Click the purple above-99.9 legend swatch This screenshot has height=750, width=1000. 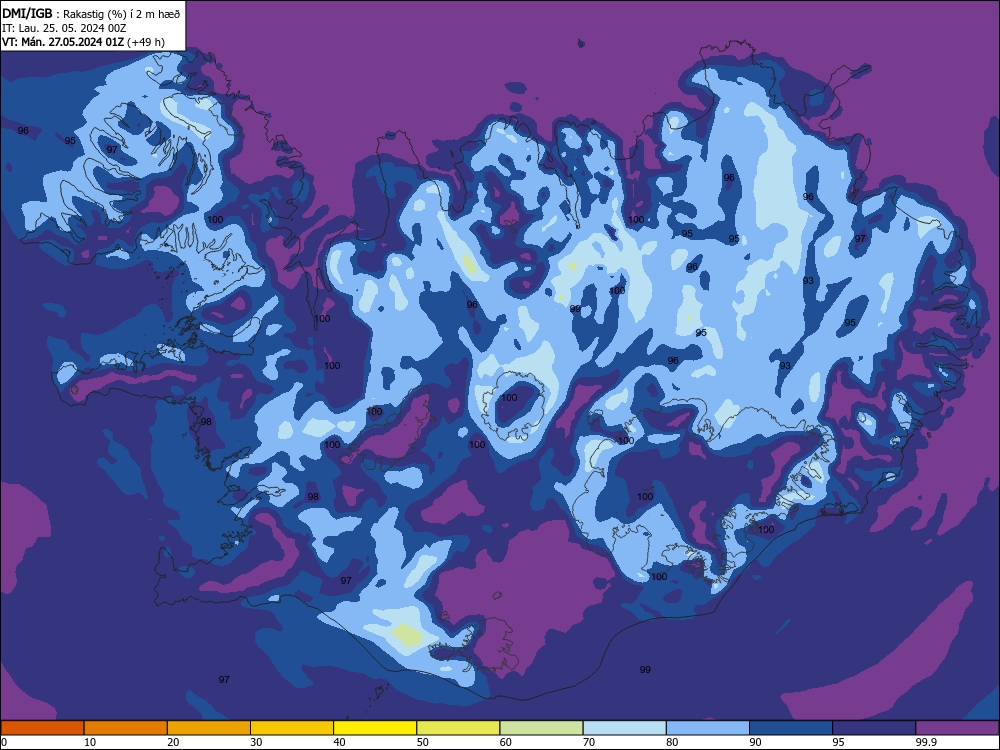[x=957, y=728]
